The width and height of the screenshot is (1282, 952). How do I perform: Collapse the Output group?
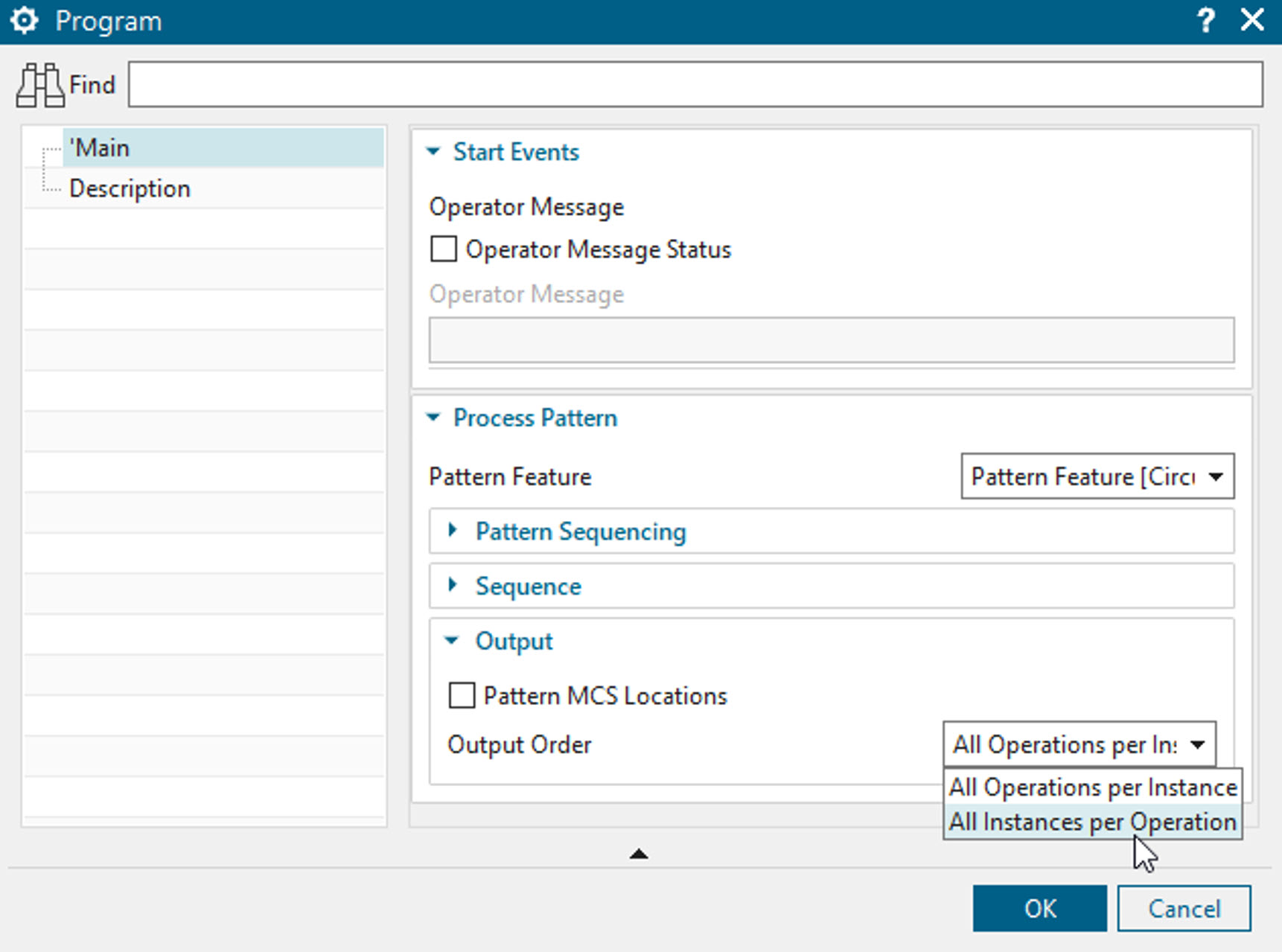[451, 640]
